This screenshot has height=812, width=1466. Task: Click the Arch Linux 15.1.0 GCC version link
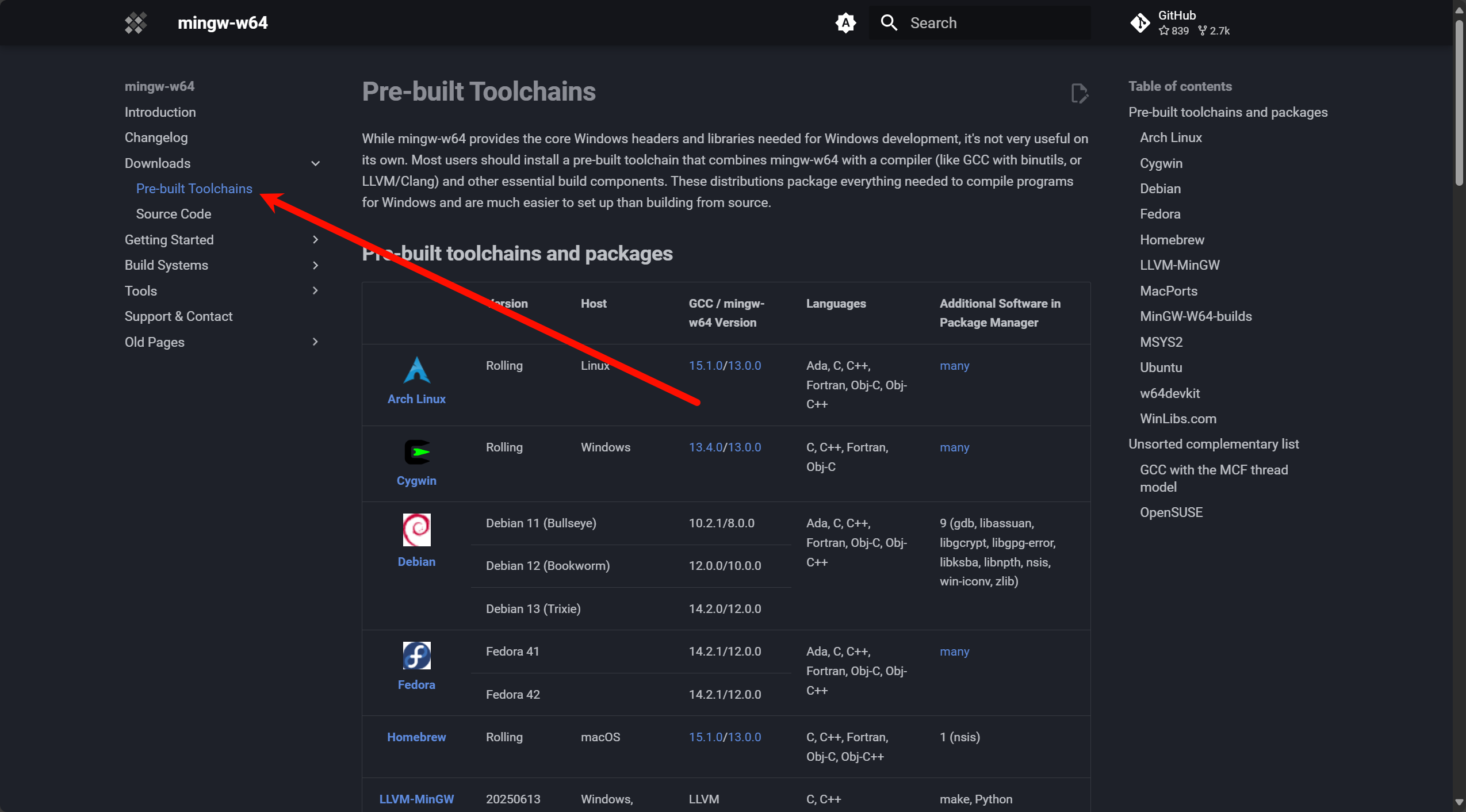coord(705,366)
